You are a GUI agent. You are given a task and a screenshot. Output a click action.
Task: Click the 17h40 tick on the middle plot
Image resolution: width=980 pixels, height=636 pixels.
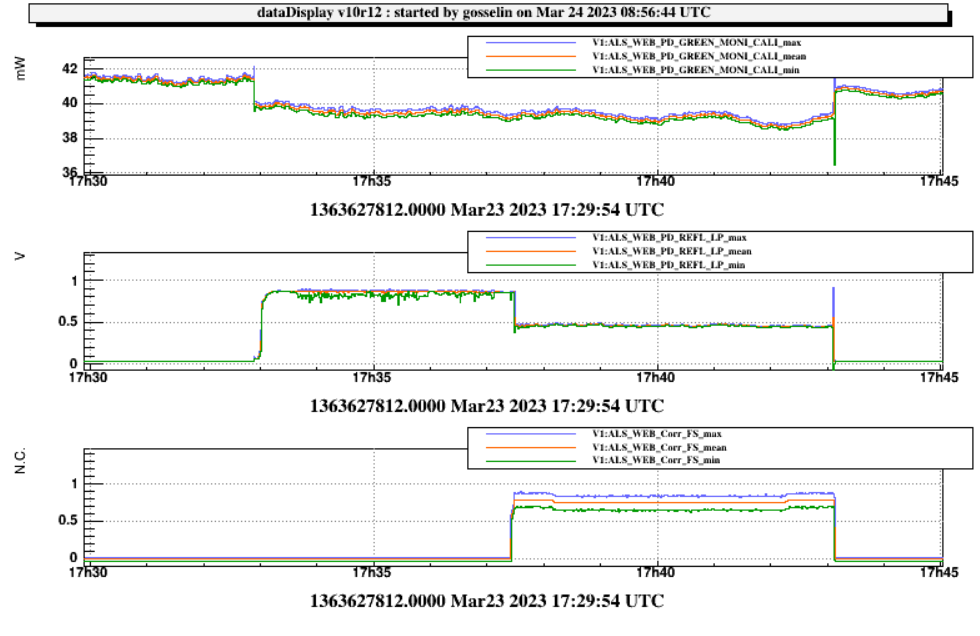tap(656, 377)
